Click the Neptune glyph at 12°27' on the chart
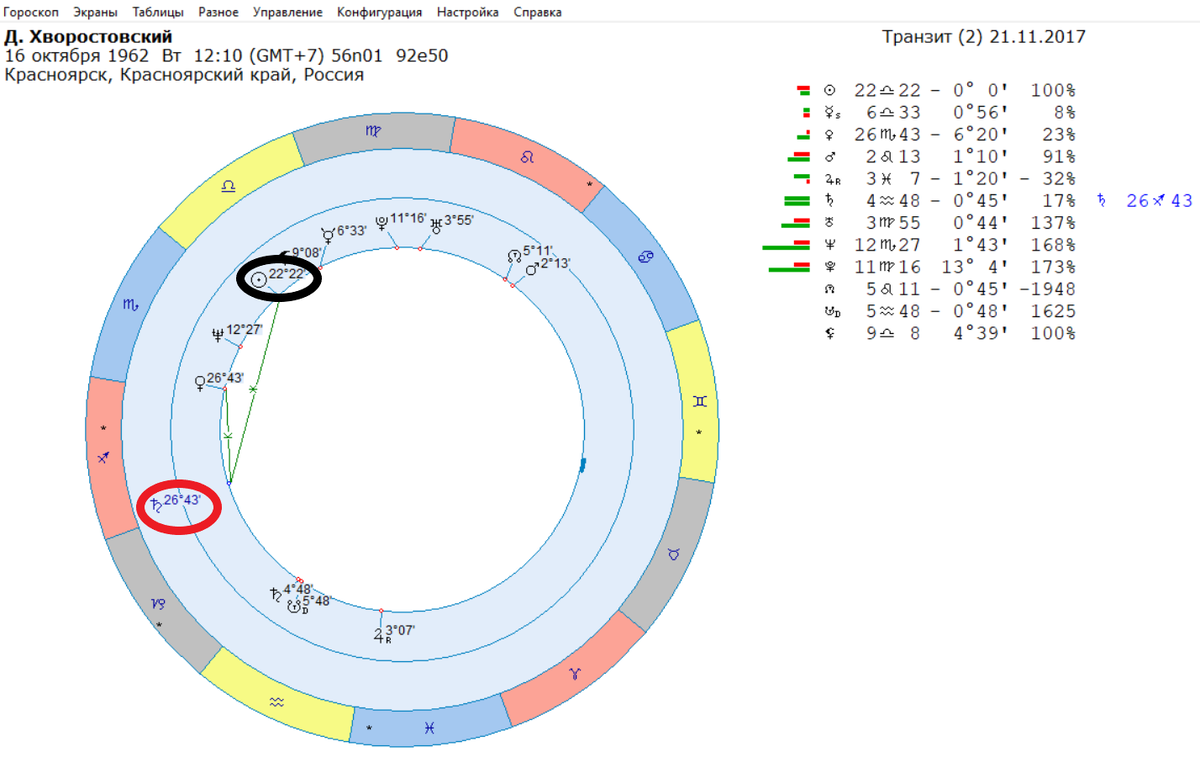Viewport: 1200px width, 768px height. click(217, 334)
